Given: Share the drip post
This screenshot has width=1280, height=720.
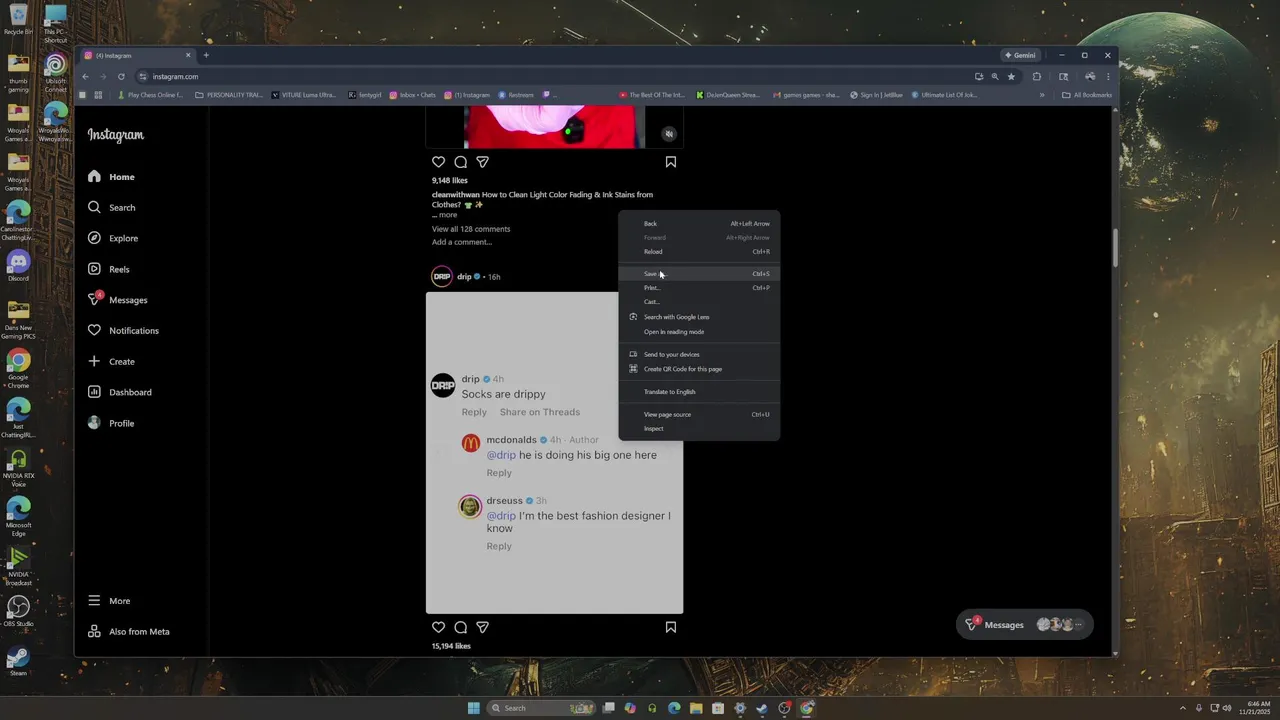Looking at the screenshot, I should [482, 627].
